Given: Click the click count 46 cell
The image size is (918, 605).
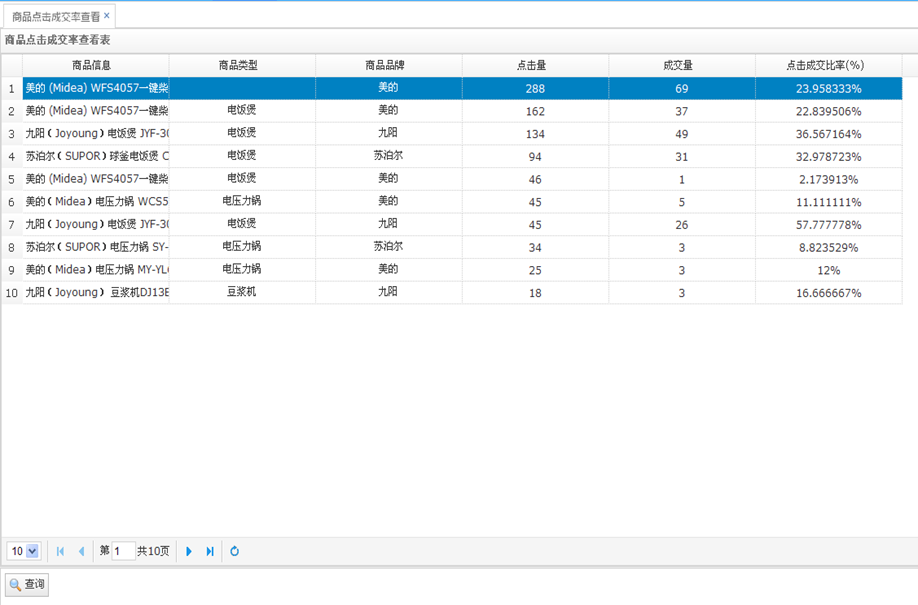Looking at the screenshot, I should (536, 179).
